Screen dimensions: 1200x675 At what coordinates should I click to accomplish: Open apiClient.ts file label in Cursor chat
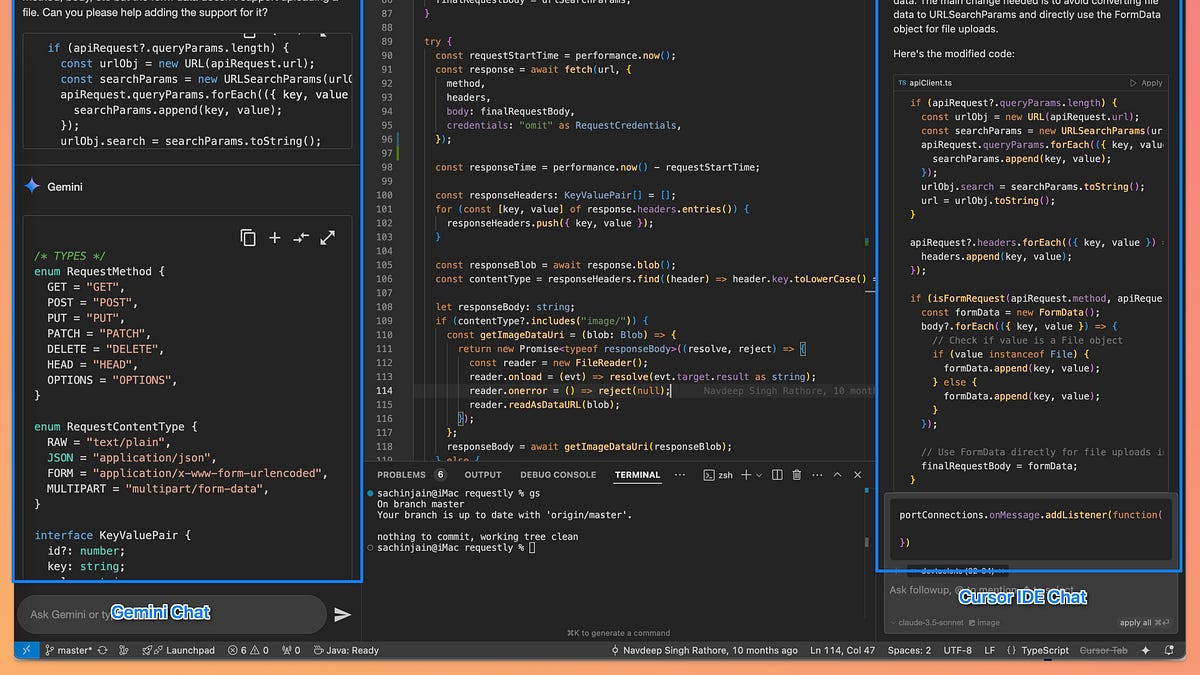tap(924, 83)
